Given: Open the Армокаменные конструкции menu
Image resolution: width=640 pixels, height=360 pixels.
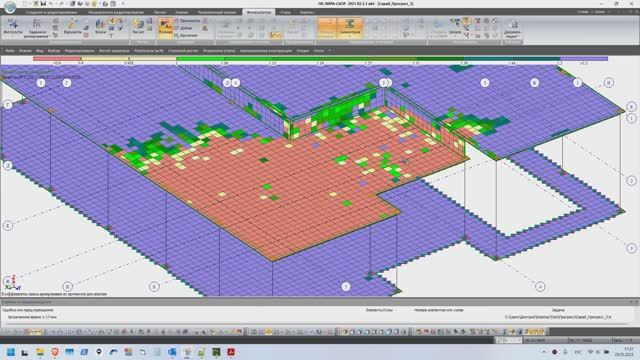Looking at the screenshot, I should (x=266, y=51).
